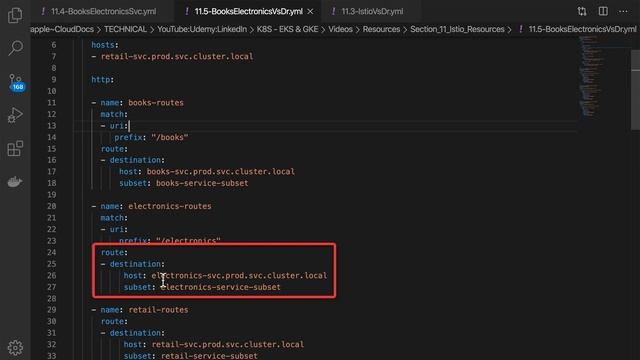The width and height of the screenshot is (640, 360).
Task: Click the 'uri:' key on line 22
Action: click(119, 230)
